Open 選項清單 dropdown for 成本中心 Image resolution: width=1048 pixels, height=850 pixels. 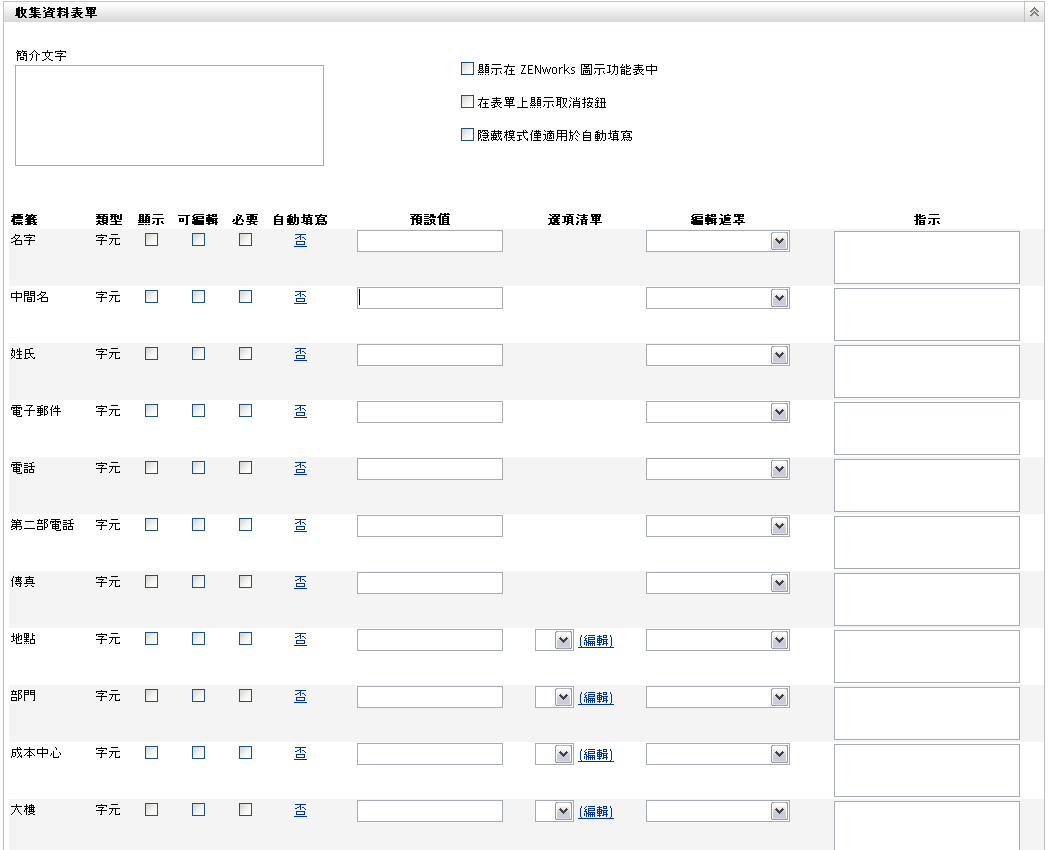[563, 754]
